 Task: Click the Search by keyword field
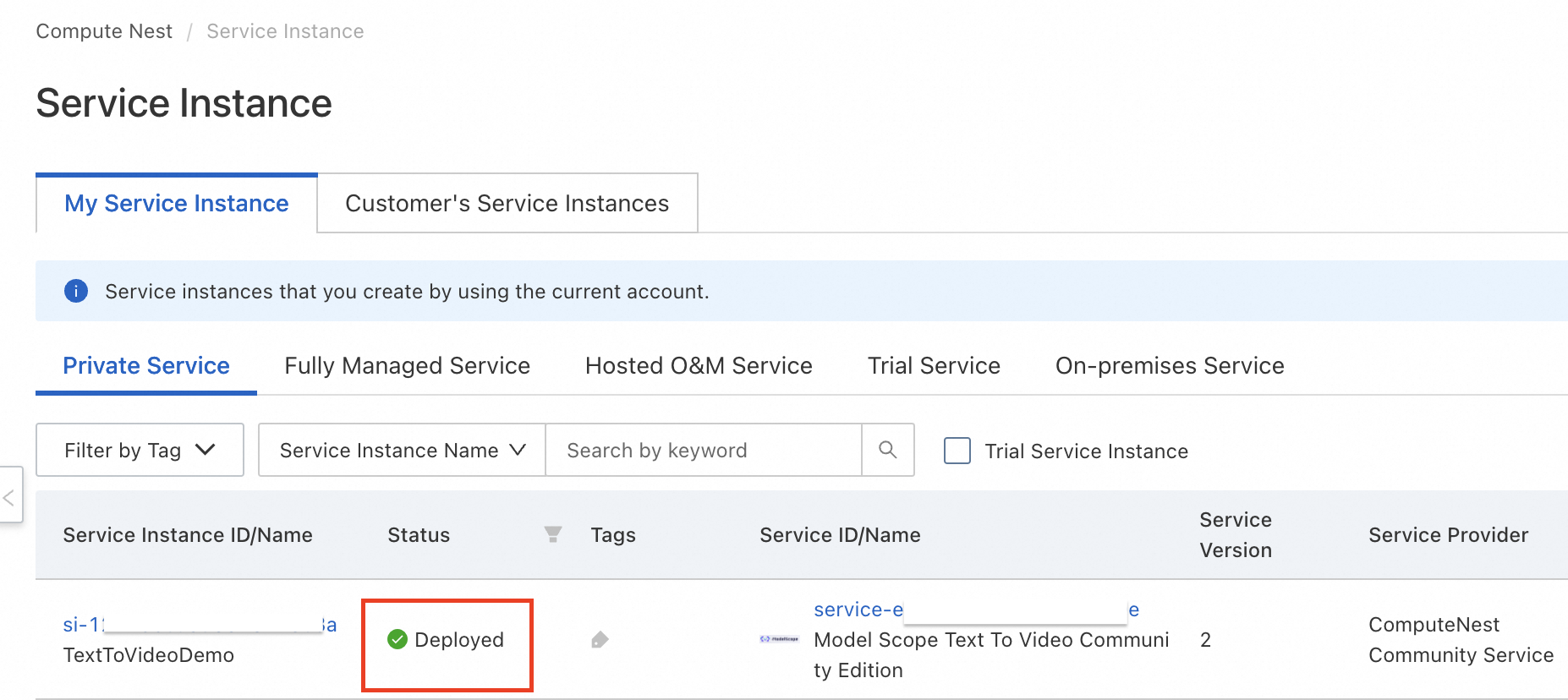(x=704, y=450)
